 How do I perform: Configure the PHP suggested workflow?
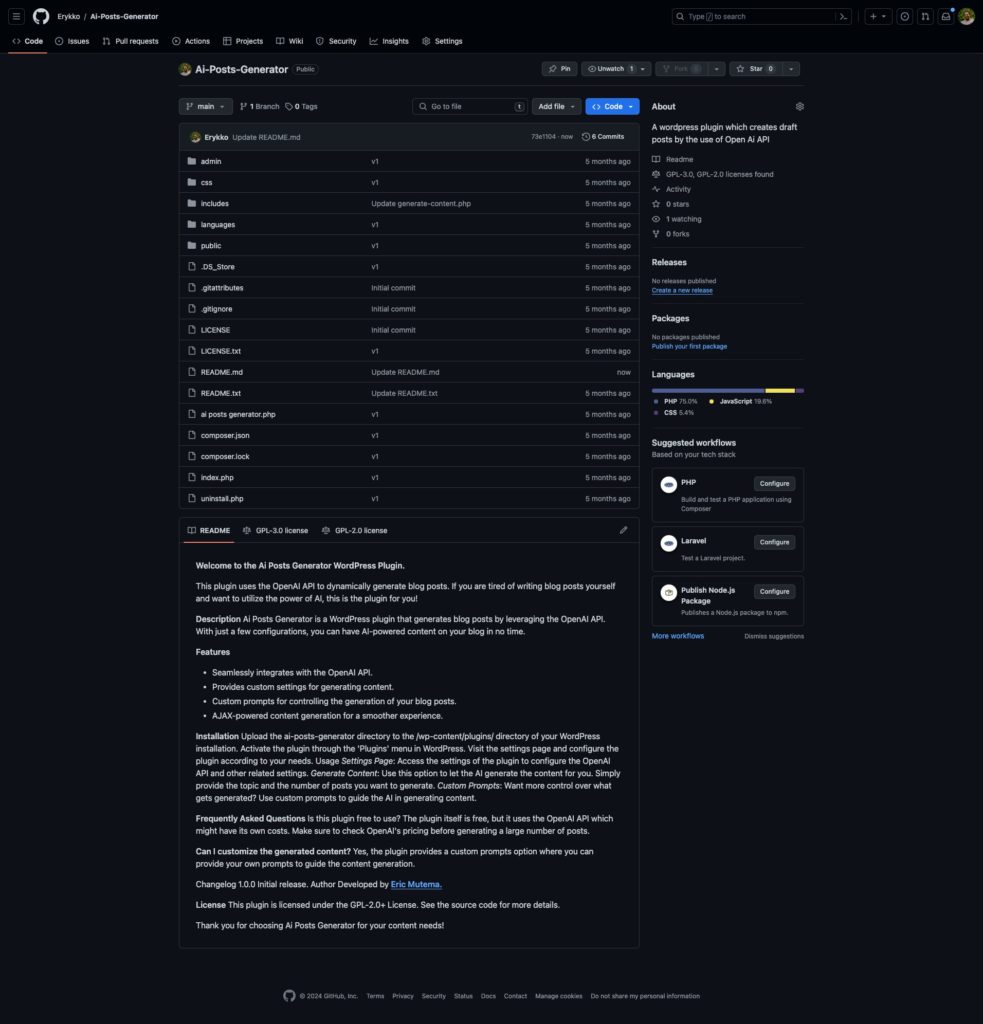click(775, 484)
